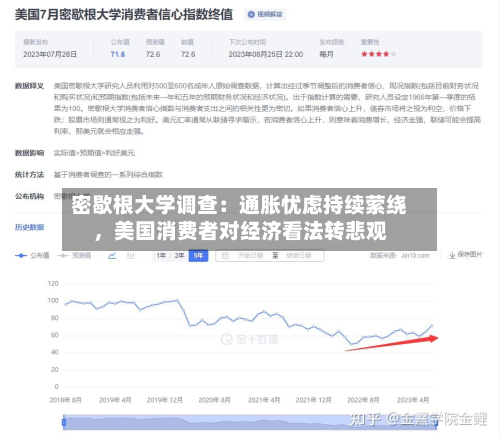
Task: Select the 1年 range tab
Action: point(161,256)
